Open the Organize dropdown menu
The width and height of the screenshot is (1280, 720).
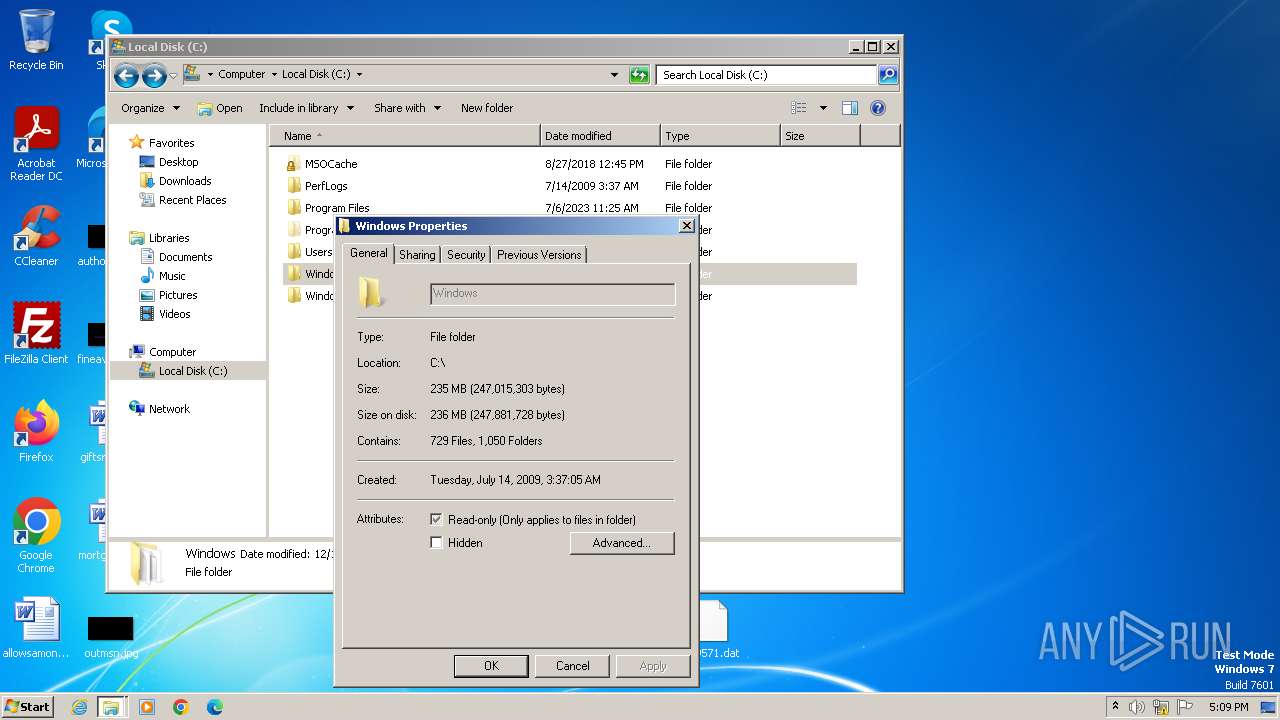point(151,108)
